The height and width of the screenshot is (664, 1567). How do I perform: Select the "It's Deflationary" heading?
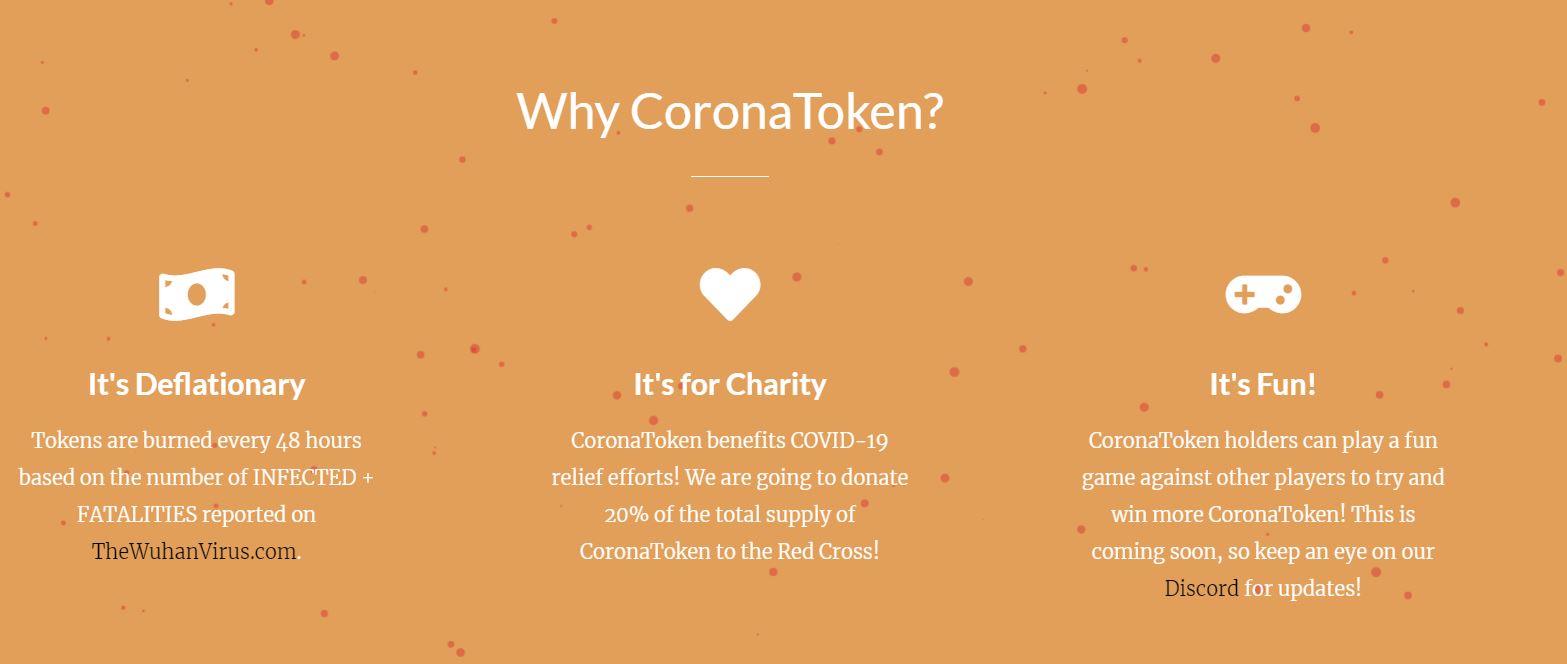196,384
